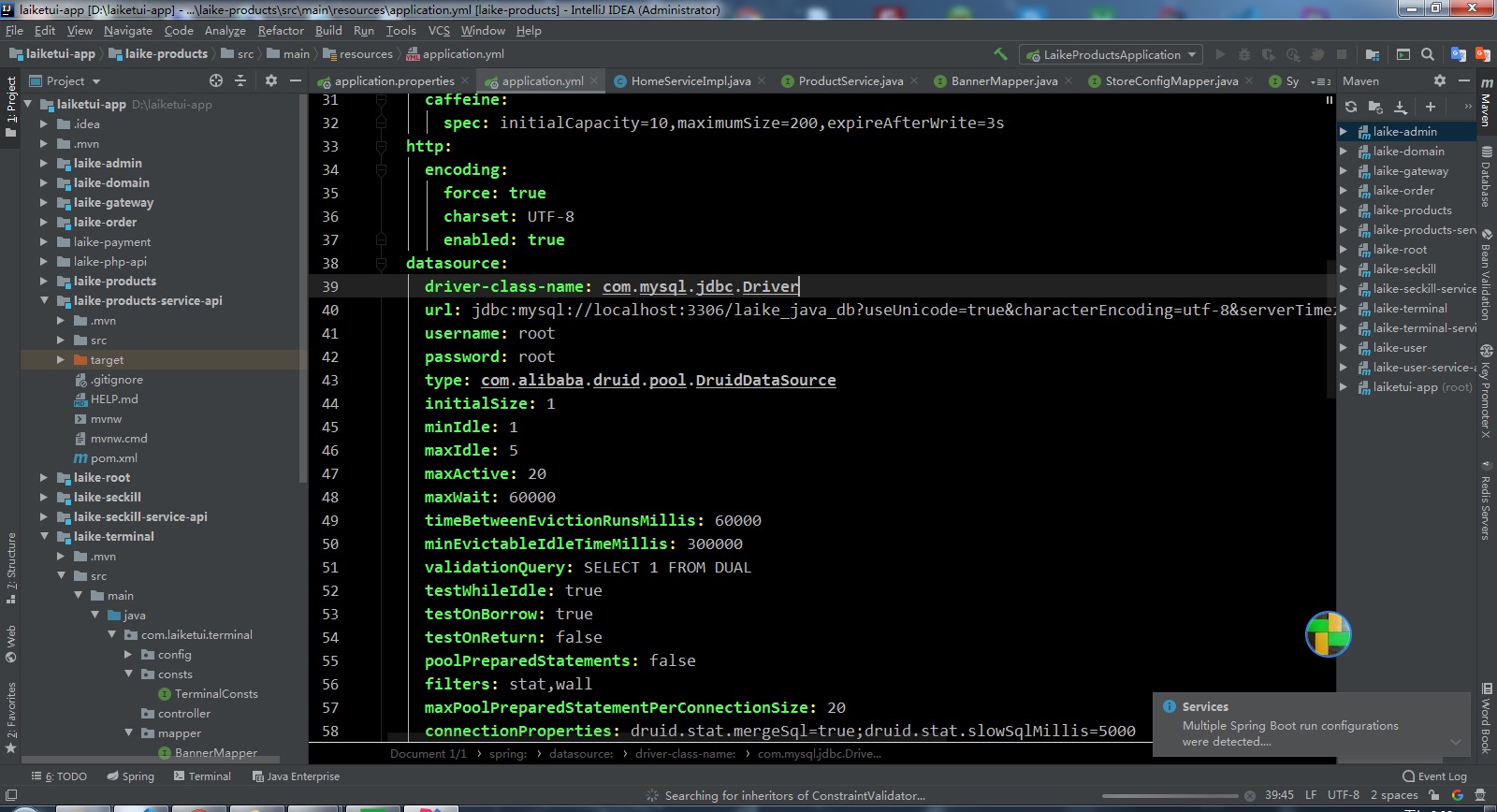Click the blue Google Translate icon
This screenshot has height=812, width=1497.
1458,54
